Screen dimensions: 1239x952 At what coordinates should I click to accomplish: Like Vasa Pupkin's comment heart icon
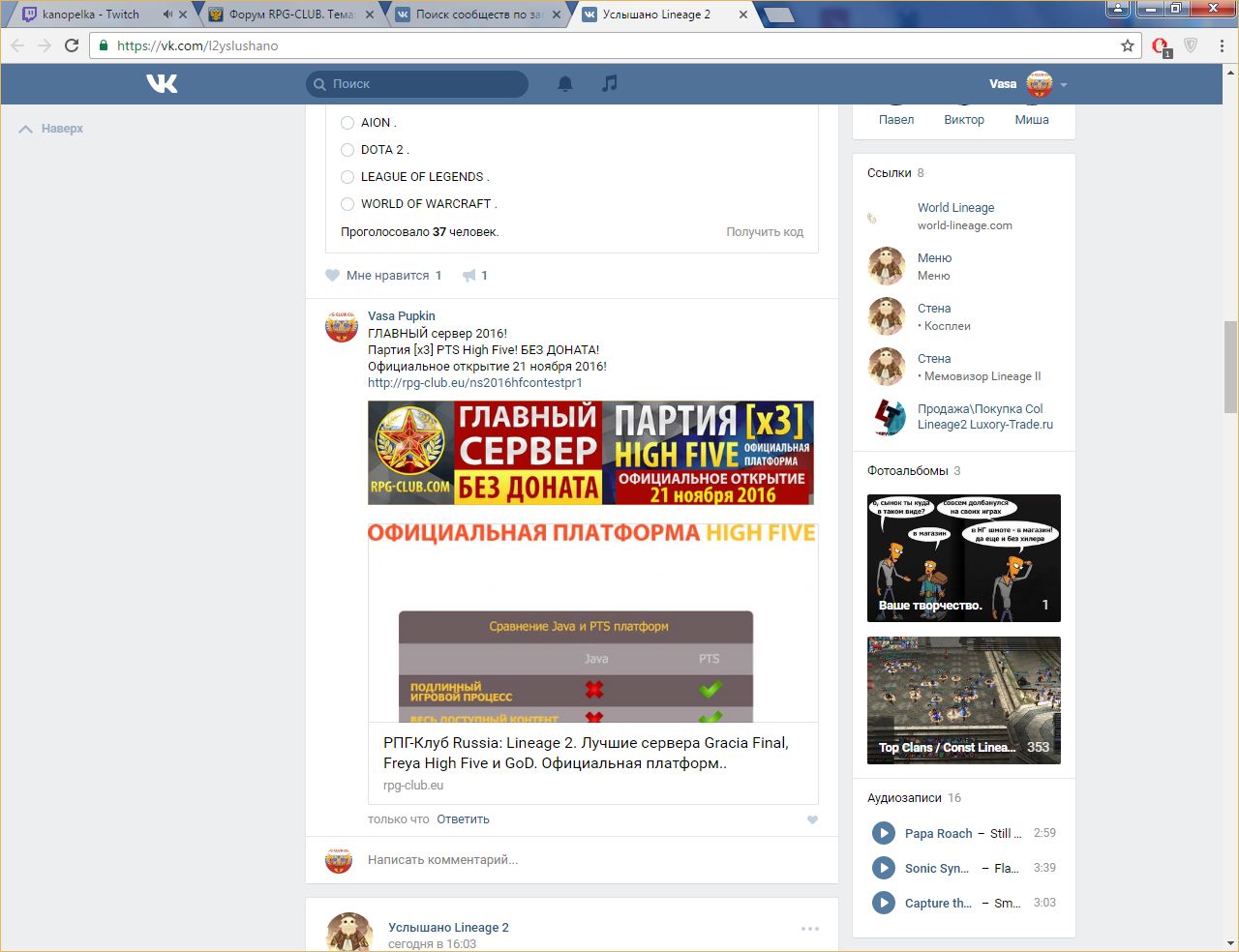pos(812,819)
